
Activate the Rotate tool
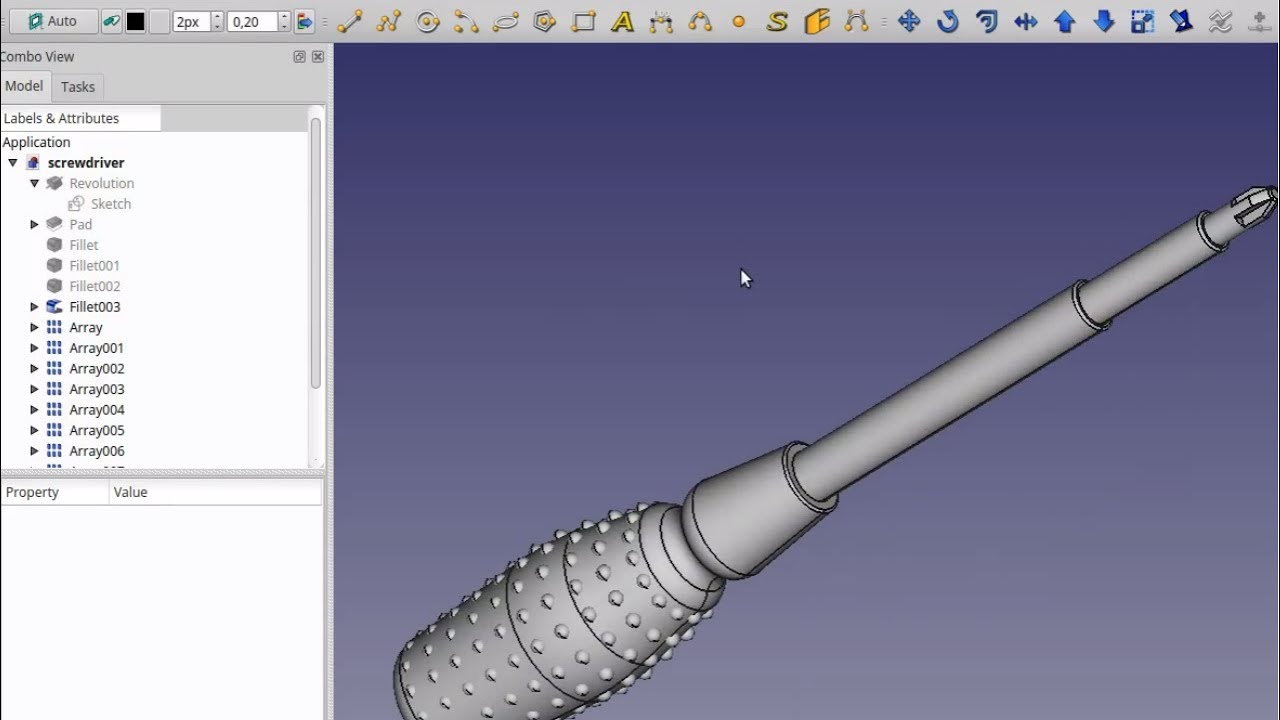coord(948,21)
